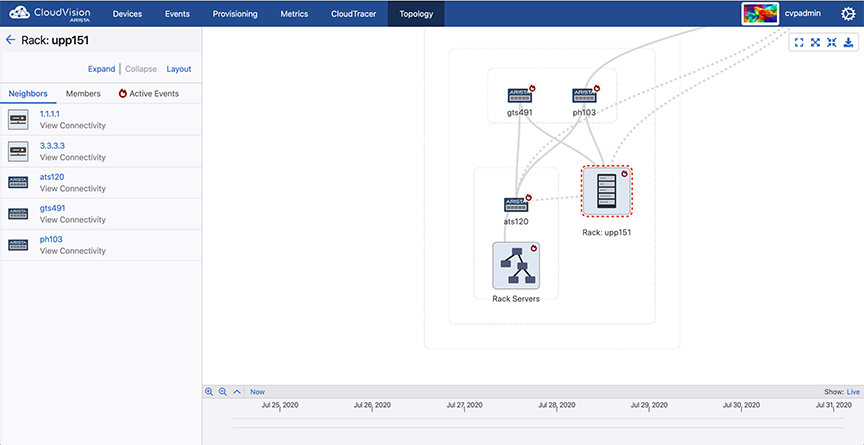Click View Connectivity under ph103
The height and width of the screenshot is (445, 864).
(x=73, y=251)
